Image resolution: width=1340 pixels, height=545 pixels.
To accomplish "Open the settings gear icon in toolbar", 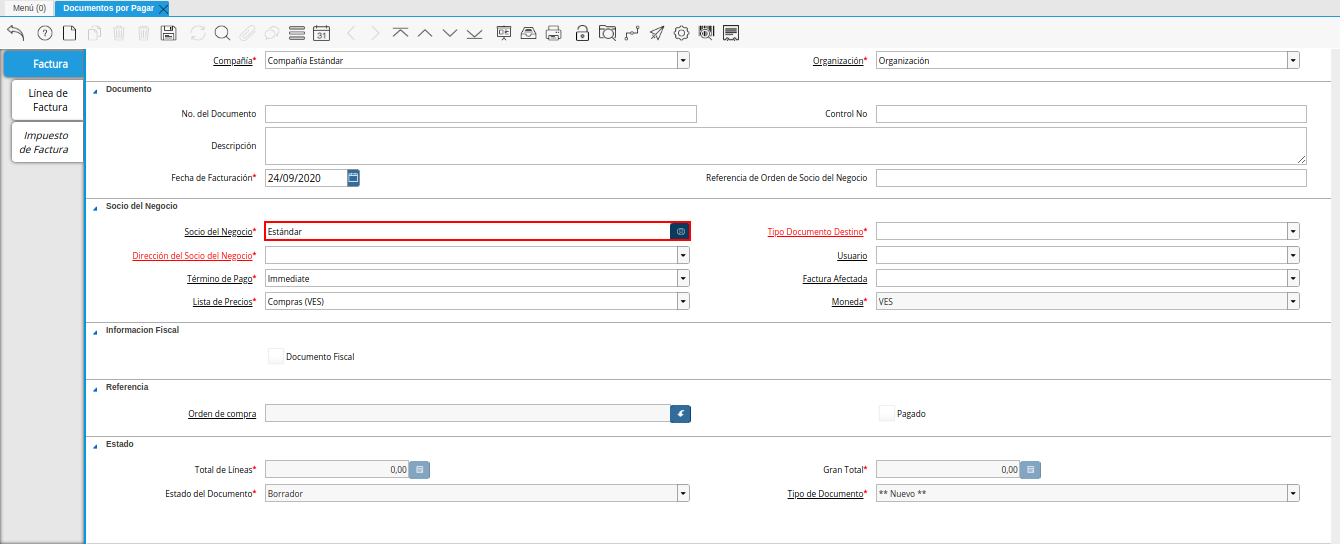I will pos(682,33).
